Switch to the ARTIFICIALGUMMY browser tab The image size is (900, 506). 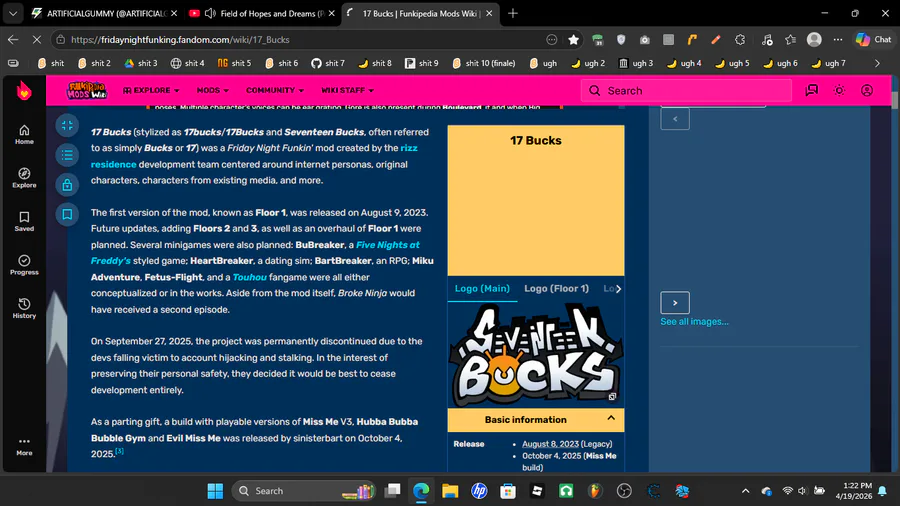104,13
